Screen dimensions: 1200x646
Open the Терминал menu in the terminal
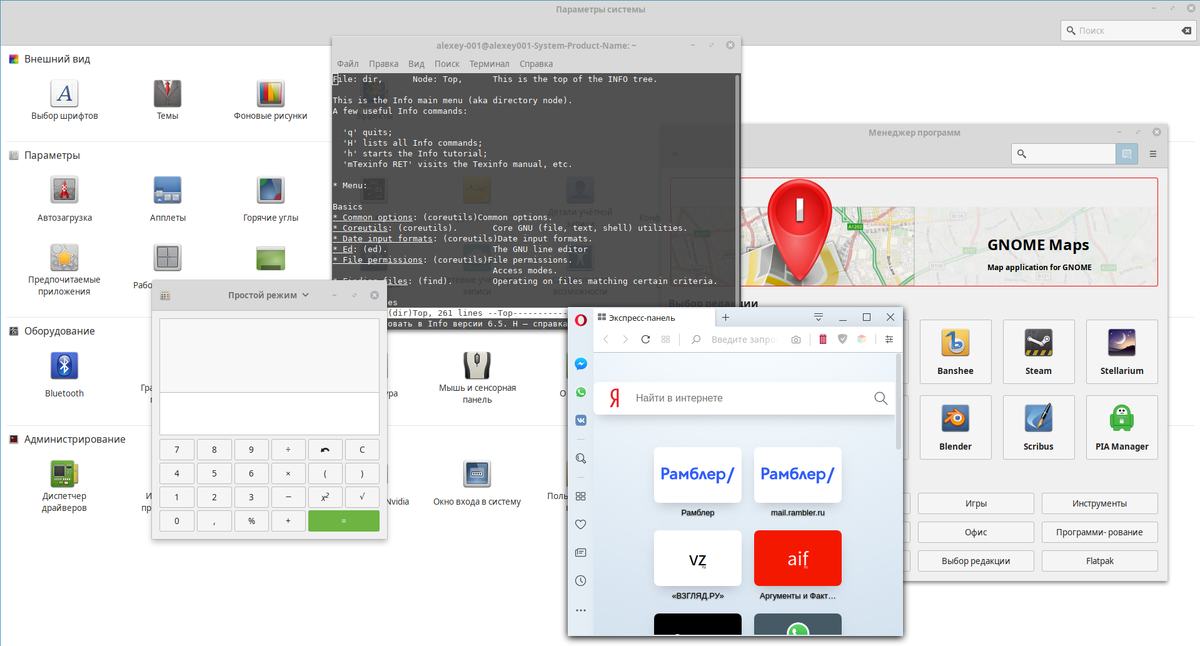(489, 63)
